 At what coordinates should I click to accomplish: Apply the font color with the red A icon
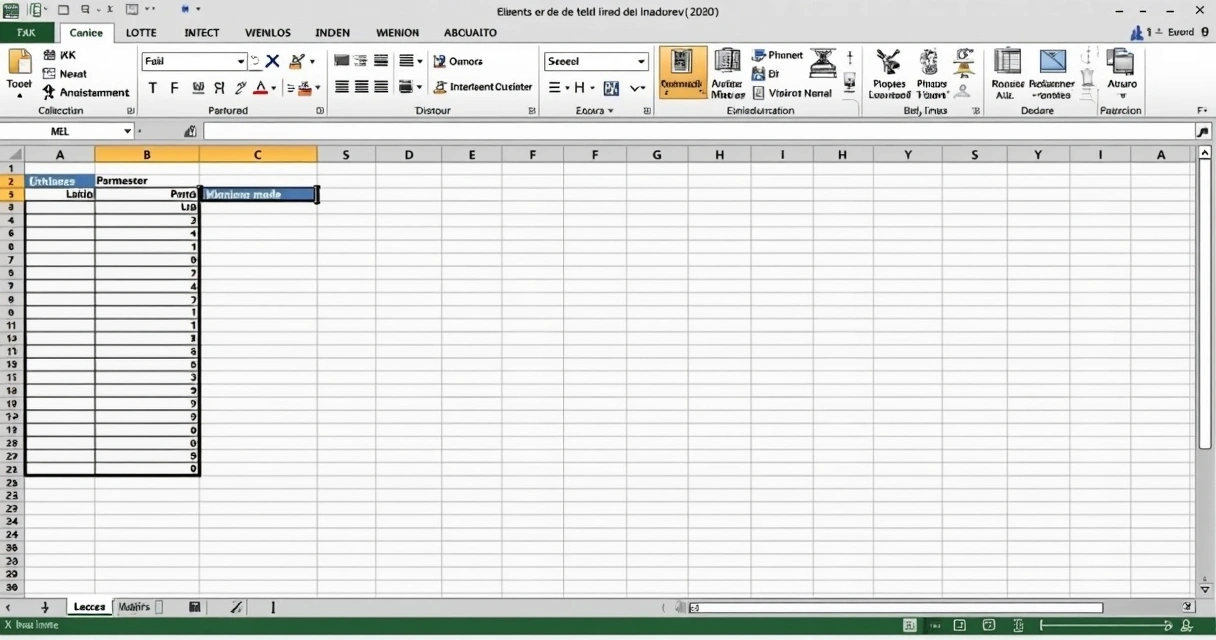262,88
